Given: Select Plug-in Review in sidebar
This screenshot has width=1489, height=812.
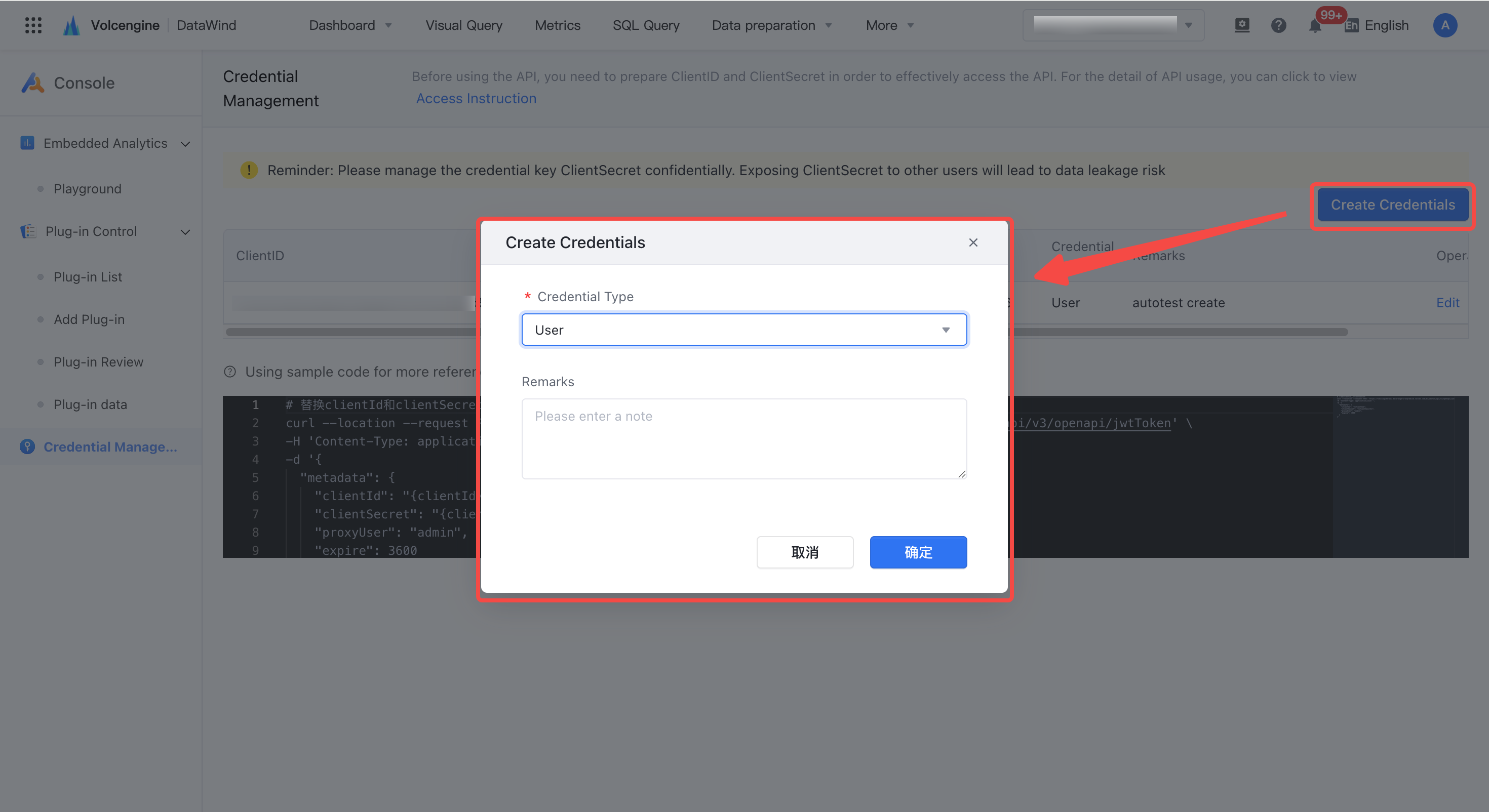Looking at the screenshot, I should click(x=98, y=362).
